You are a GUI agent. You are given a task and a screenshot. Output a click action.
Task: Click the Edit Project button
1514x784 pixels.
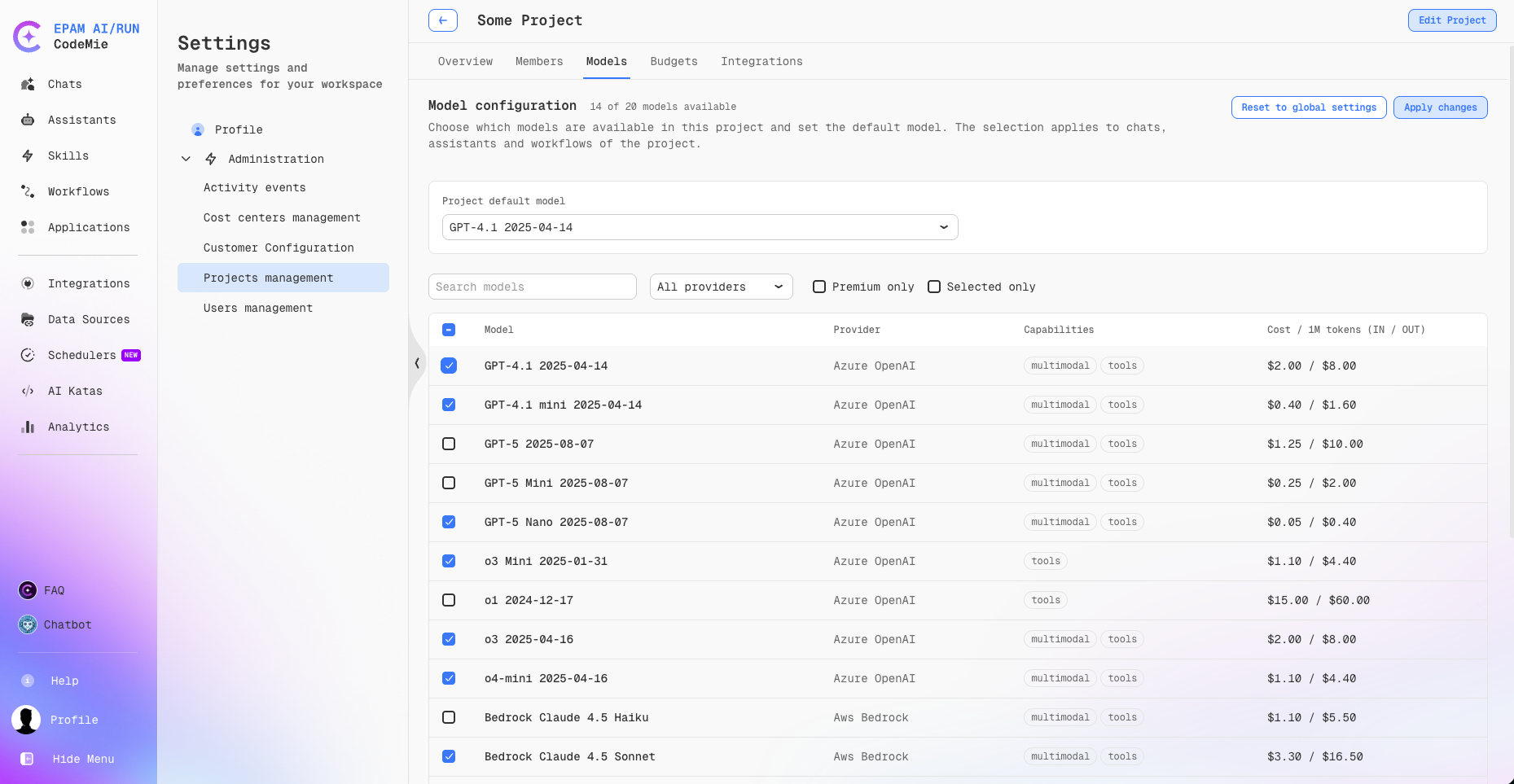pos(1452,20)
